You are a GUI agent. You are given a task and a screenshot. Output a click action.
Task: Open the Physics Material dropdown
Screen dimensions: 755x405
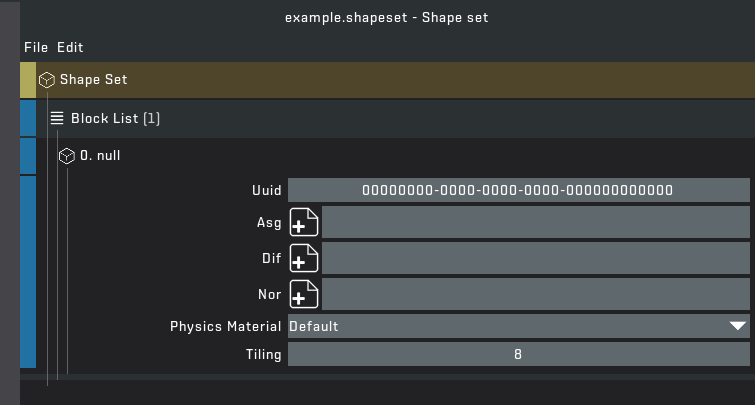pos(518,326)
